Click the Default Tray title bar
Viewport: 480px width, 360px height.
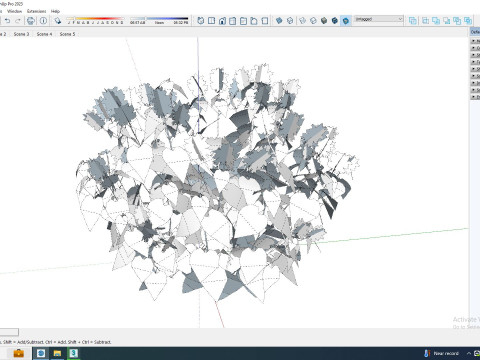tap(475, 32)
